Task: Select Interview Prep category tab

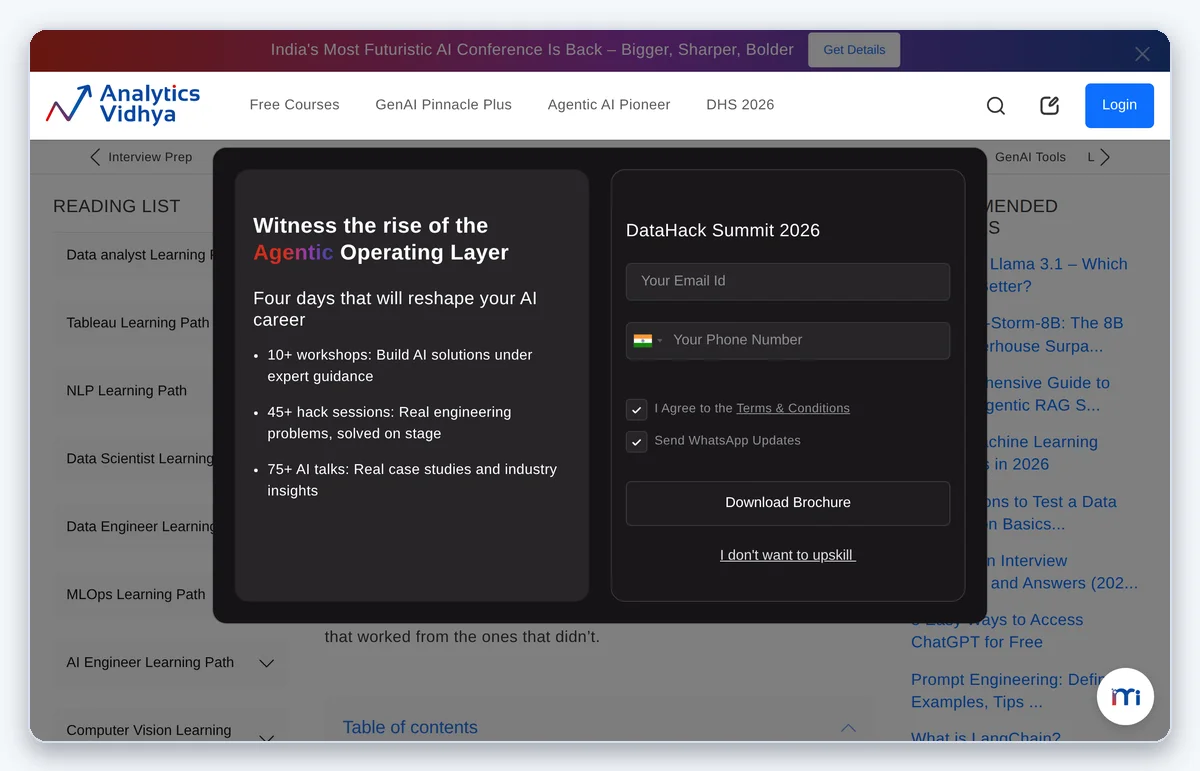Action: pos(150,157)
